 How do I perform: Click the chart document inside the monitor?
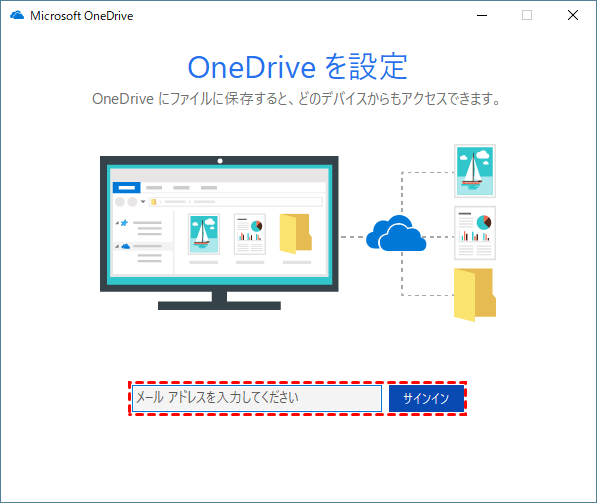[x=250, y=234]
